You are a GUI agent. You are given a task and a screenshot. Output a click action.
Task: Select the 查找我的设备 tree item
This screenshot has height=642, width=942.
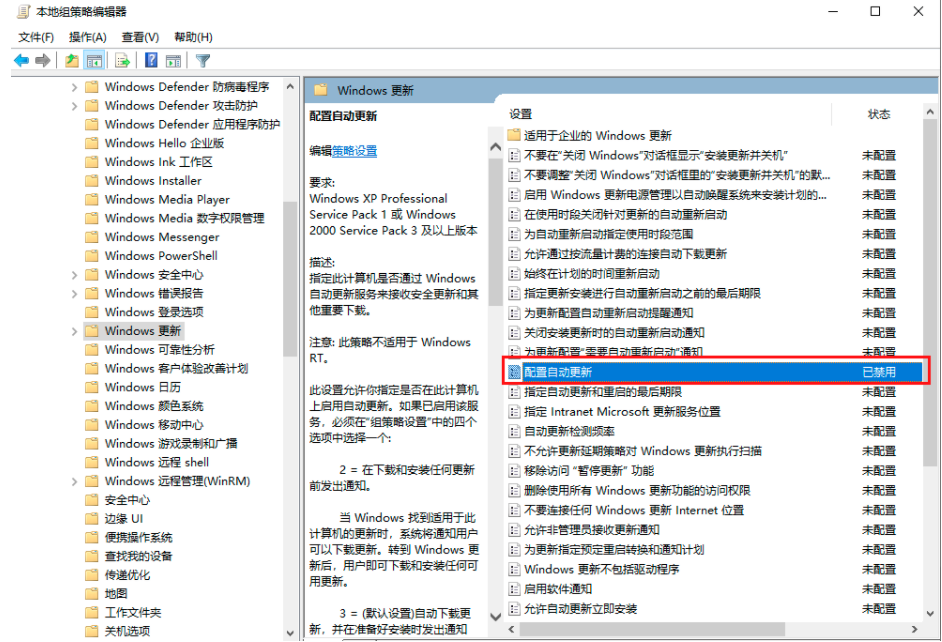coord(138,556)
